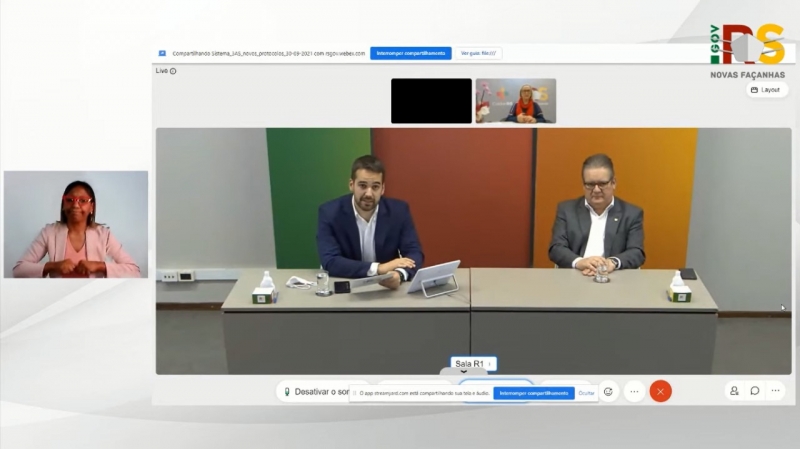
Task: Open the emoji reactions button
Action: [608, 392]
